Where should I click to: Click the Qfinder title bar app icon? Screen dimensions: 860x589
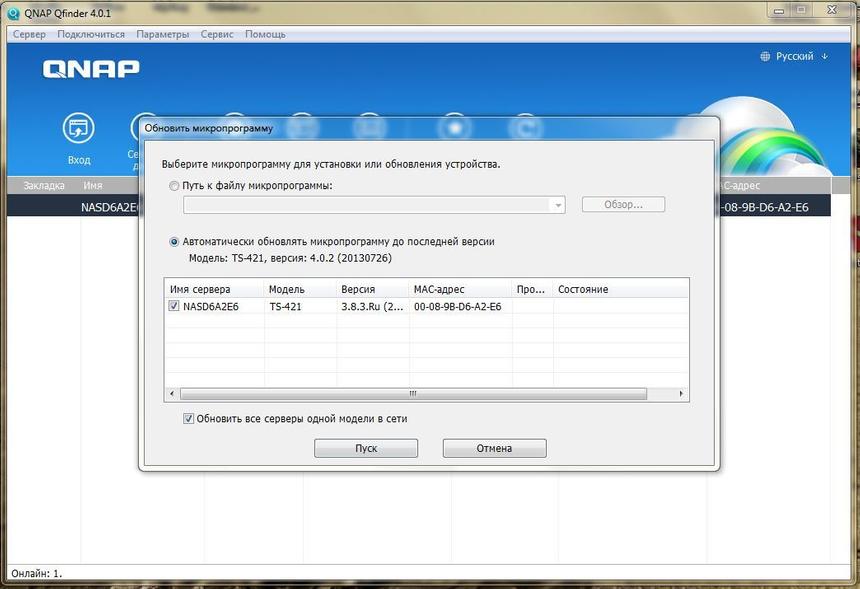pyautogui.click(x=14, y=12)
